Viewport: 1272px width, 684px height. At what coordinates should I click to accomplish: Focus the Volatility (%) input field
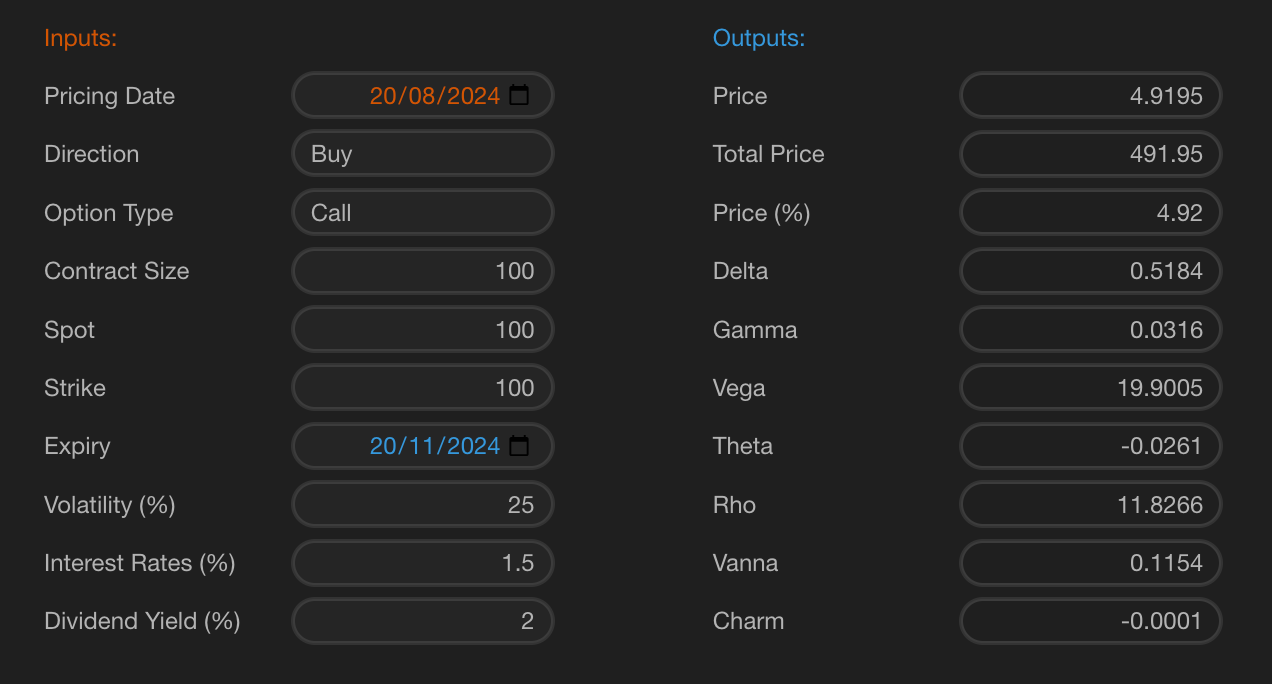point(422,505)
